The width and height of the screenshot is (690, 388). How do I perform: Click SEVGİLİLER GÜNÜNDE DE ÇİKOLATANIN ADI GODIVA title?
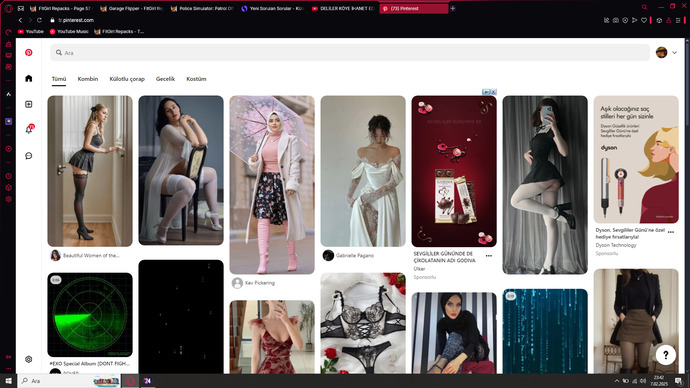click(x=444, y=257)
